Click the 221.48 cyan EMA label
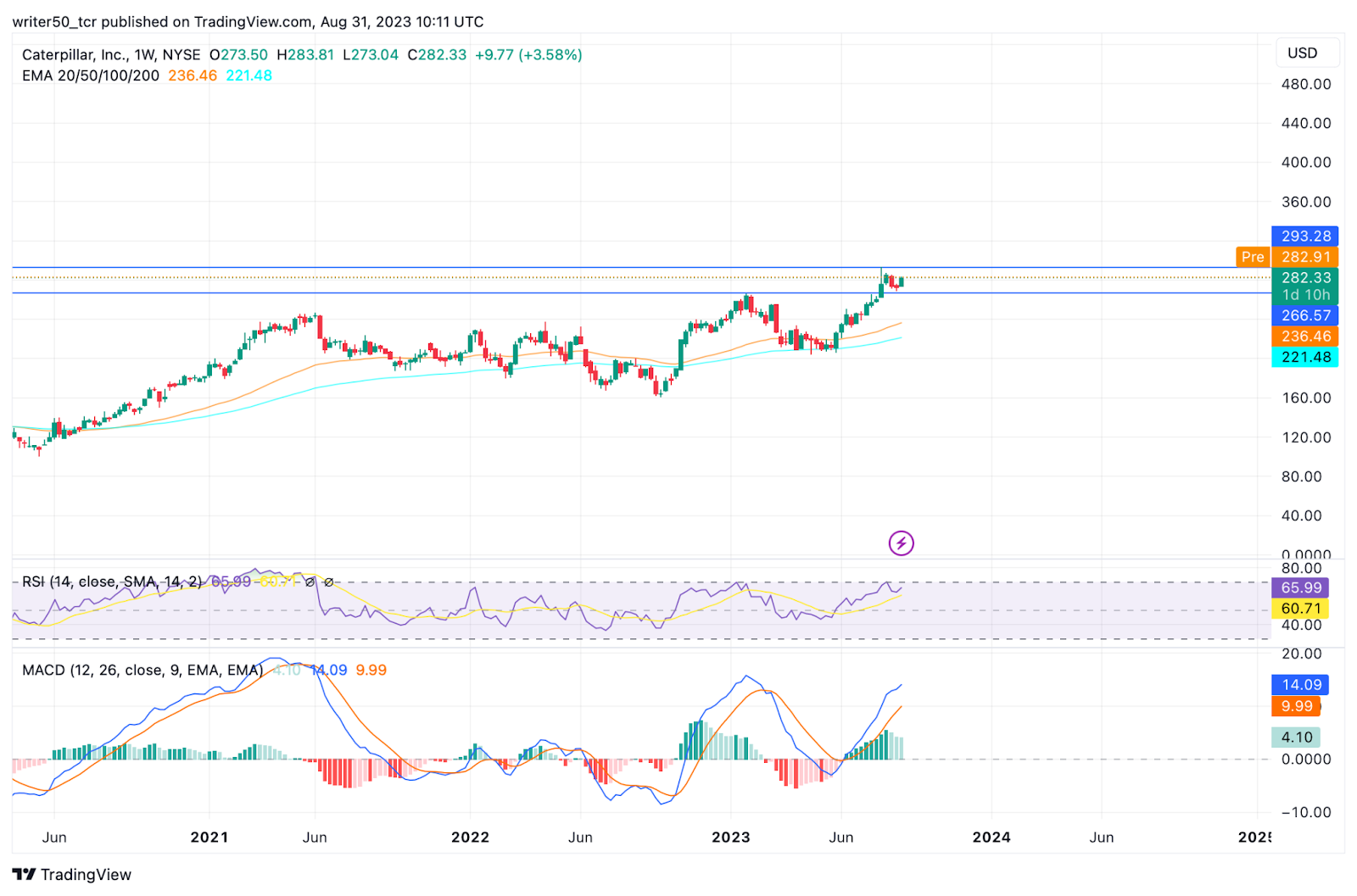This screenshot has height=896, width=1357. point(1305,357)
